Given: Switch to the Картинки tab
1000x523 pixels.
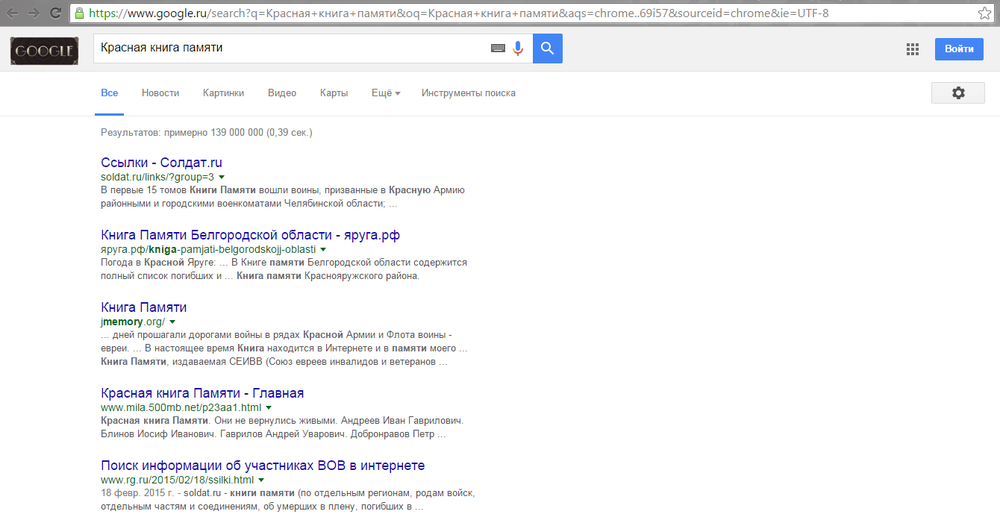Looking at the screenshot, I should [223, 93].
